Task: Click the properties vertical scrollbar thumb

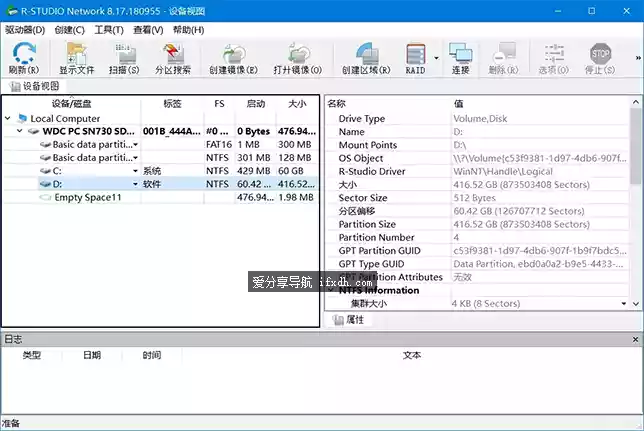Action: 636,146
